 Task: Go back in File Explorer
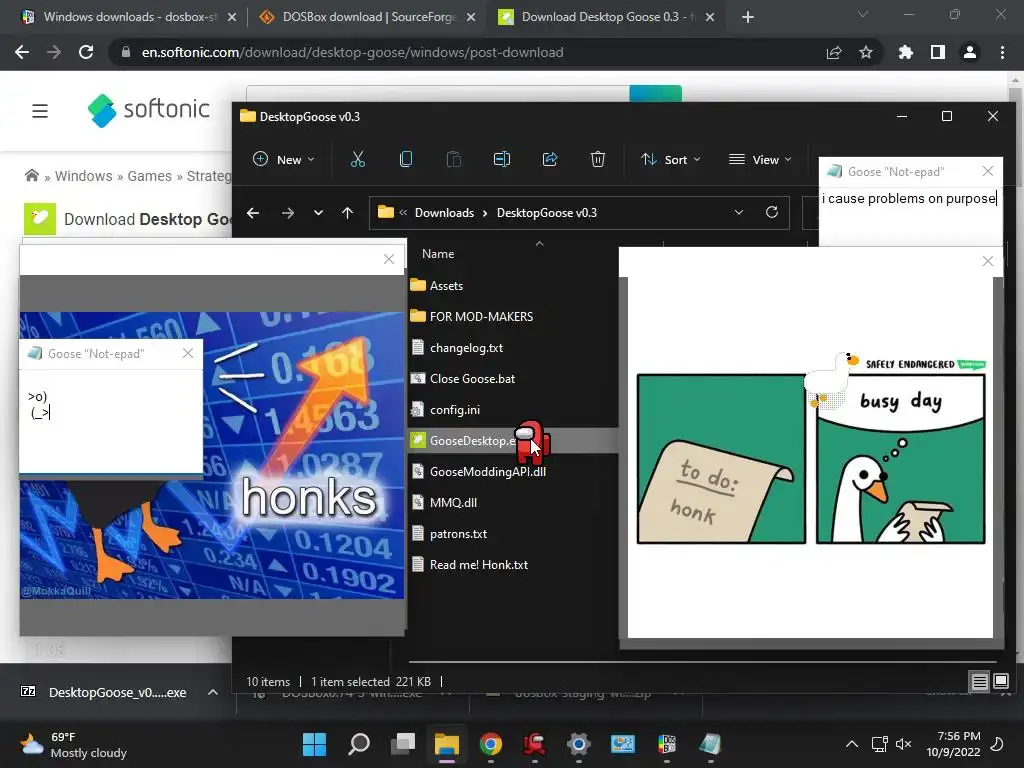tap(253, 213)
